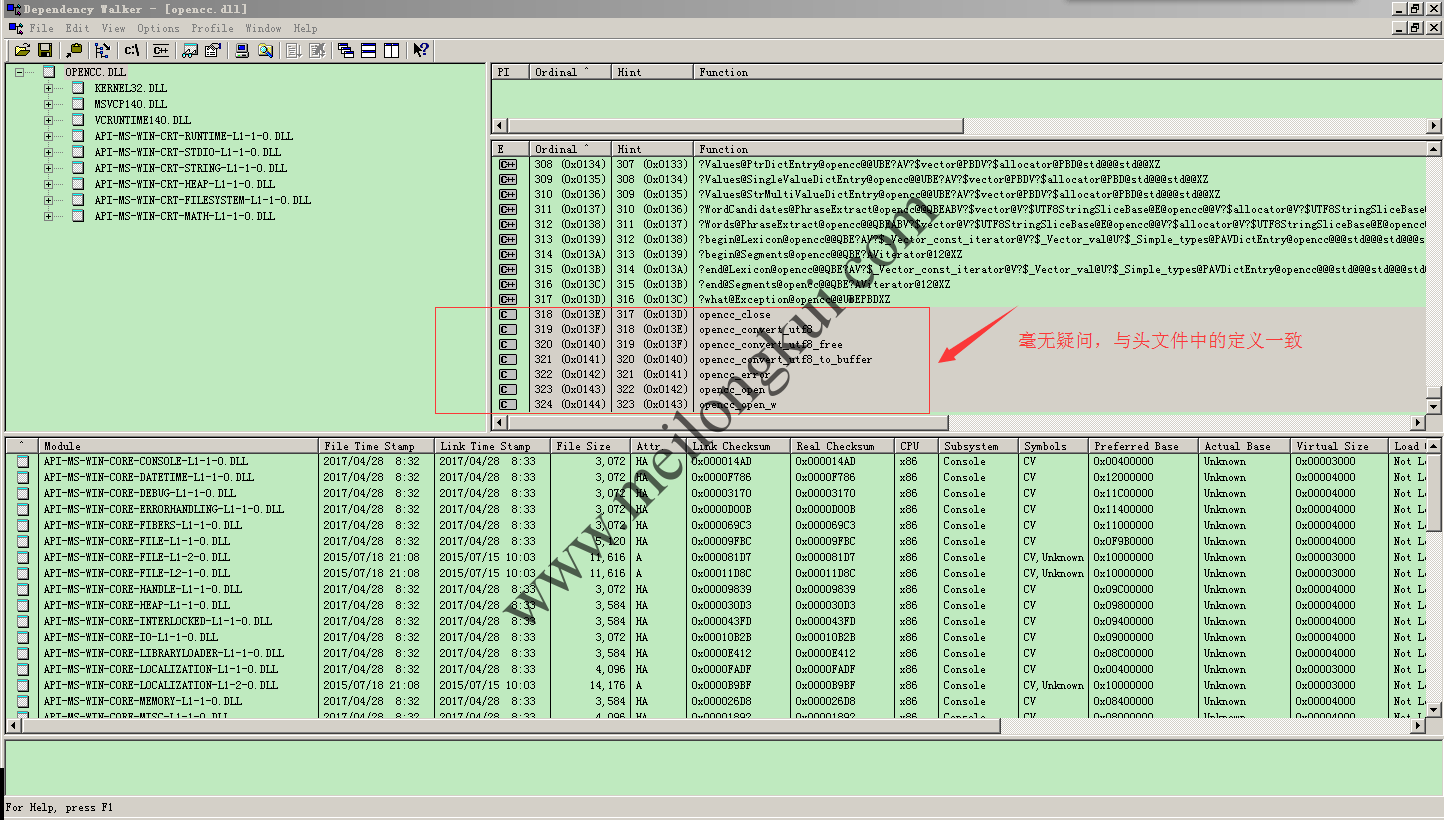
Task: Click the Cascade windows toolbar icon
Action: pyautogui.click(x=346, y=50)
